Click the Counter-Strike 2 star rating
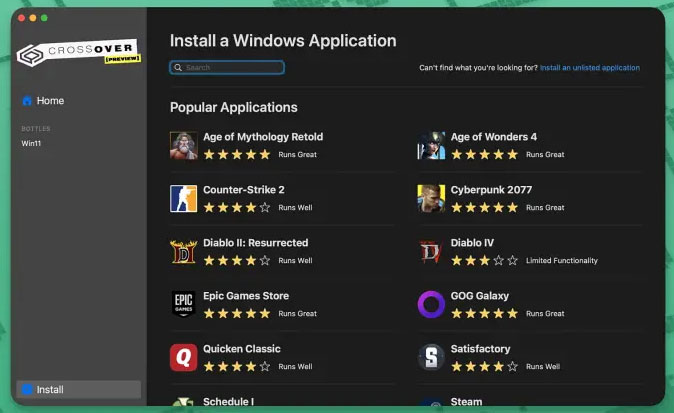Viewport: 674px width, 413px height. [237, 208]
